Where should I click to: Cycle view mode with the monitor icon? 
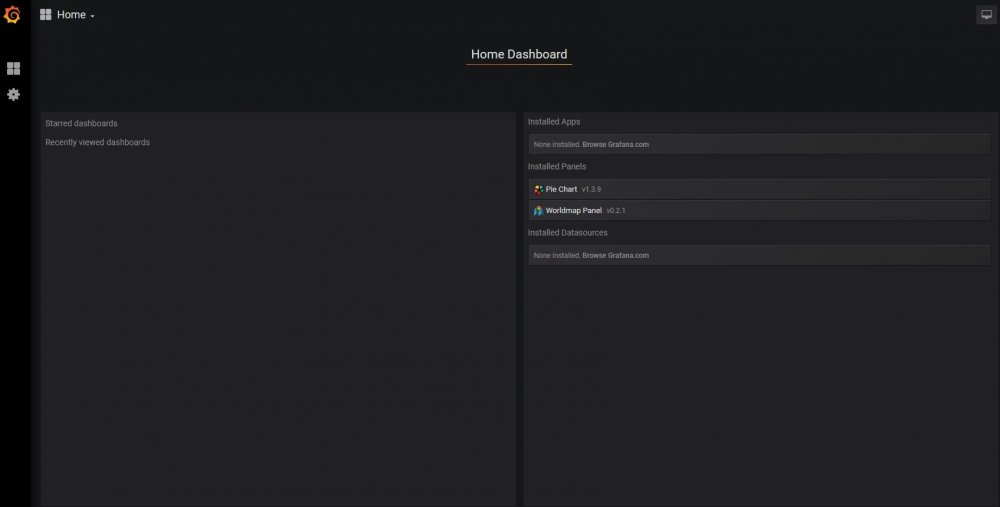pos(986,15)
